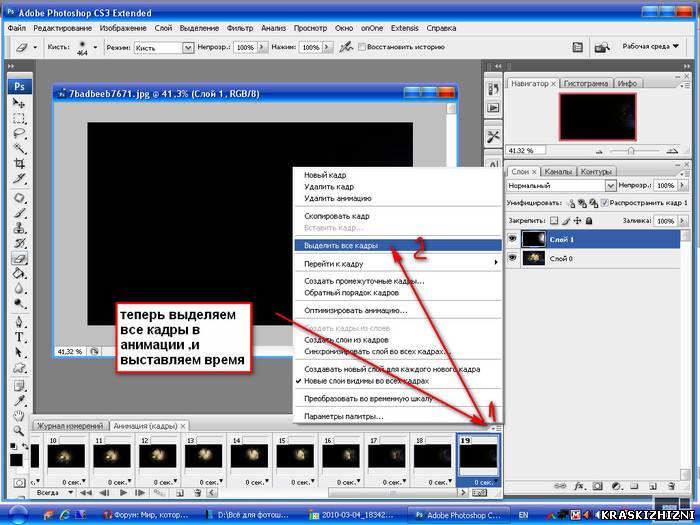
Task: Delete selected animation frame trash icon
Action: 198,493
